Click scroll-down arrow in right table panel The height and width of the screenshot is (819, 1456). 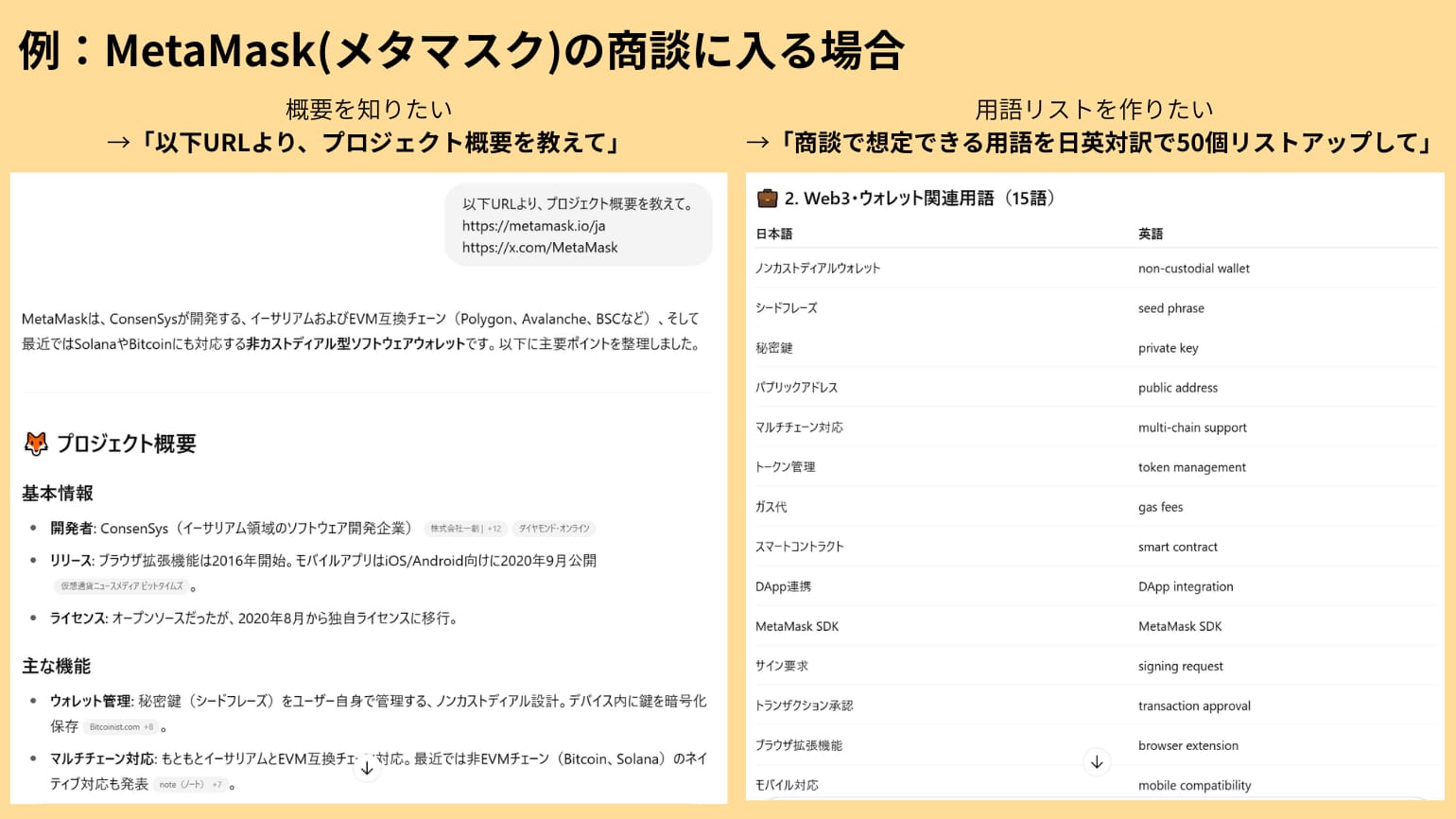click(1097, 761)
